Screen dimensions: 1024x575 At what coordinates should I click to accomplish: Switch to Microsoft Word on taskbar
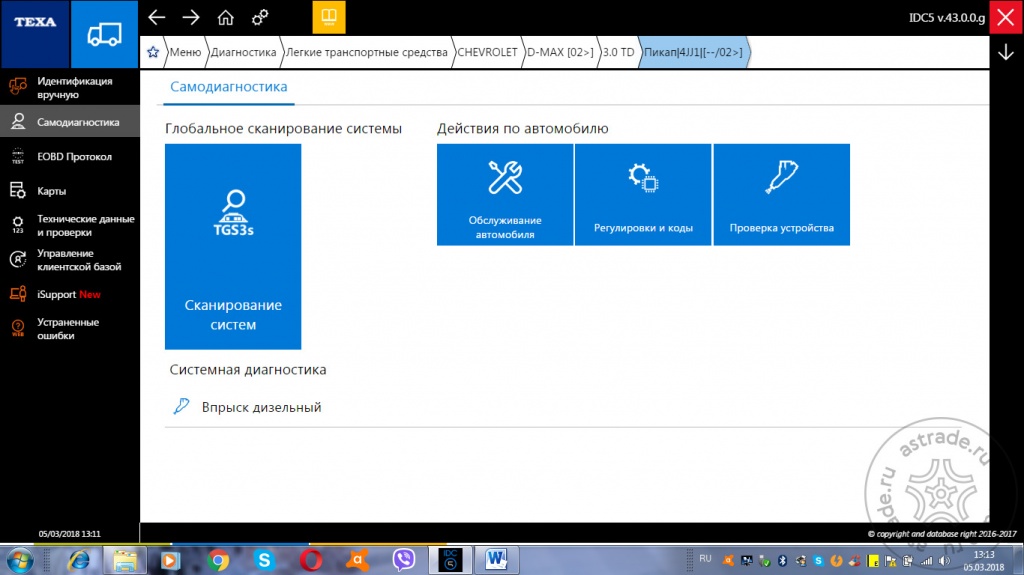(496, 560)
